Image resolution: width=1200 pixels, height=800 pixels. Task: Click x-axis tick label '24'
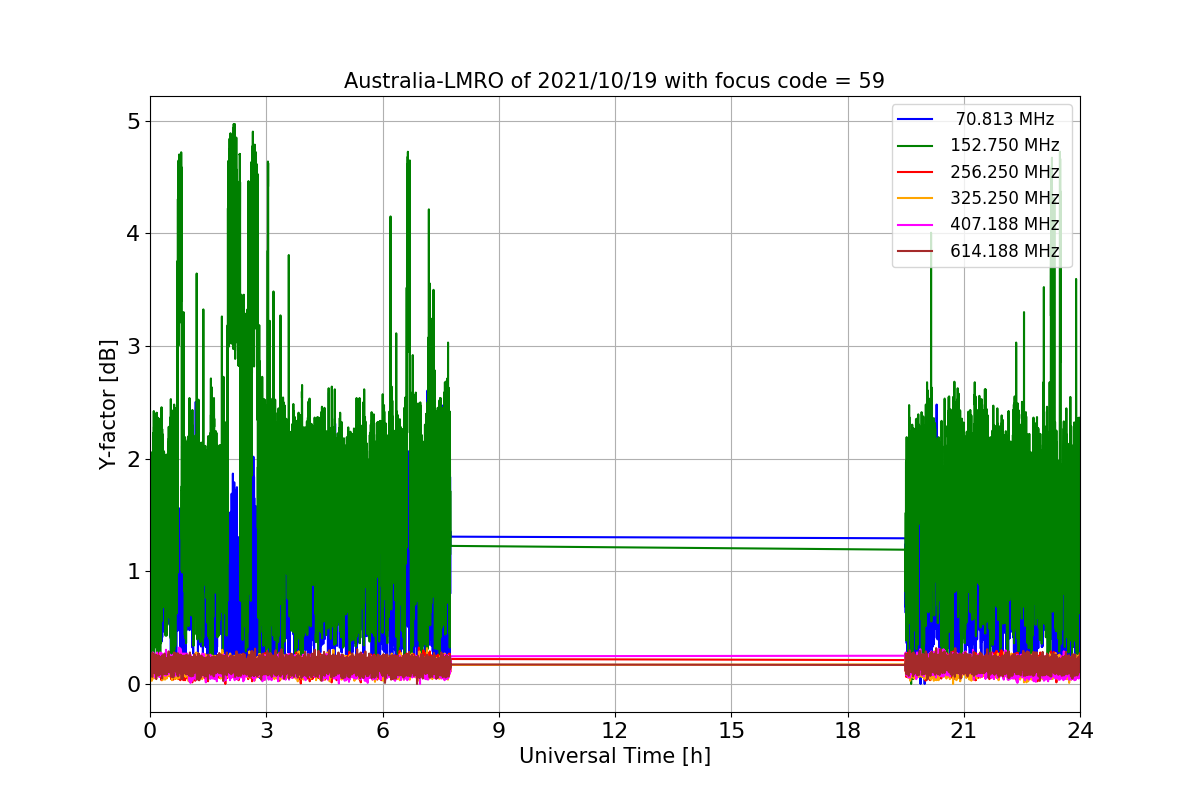click(1080, 731)
